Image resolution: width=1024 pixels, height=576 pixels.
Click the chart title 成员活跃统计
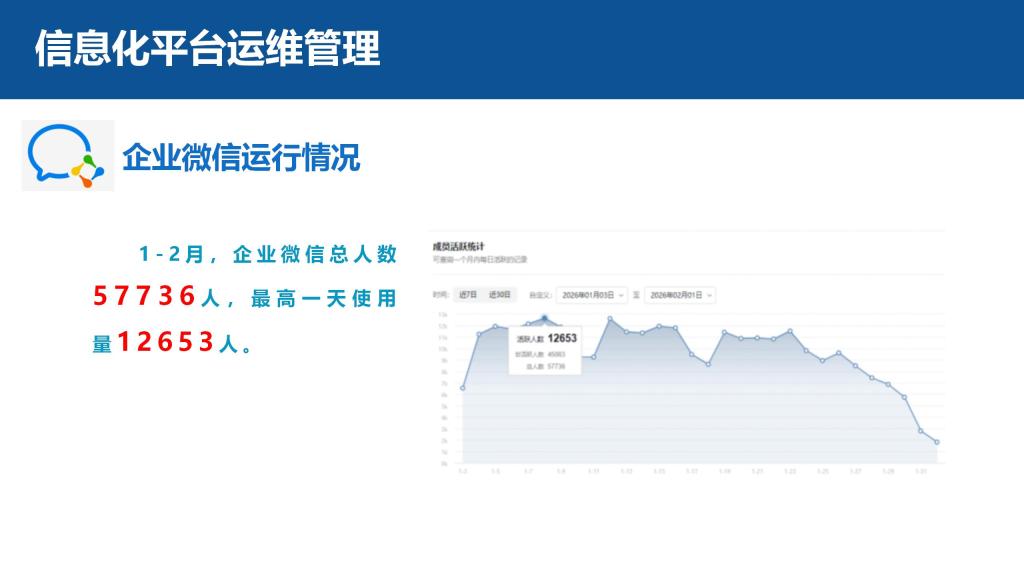pos(451,246)
